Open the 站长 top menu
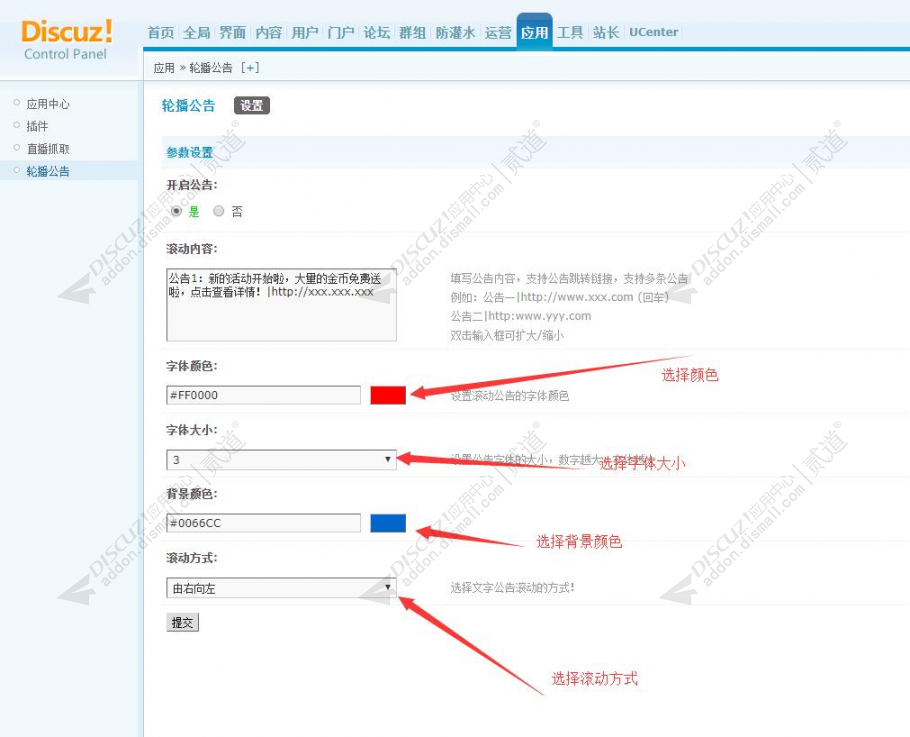 (x=606, y=32)
